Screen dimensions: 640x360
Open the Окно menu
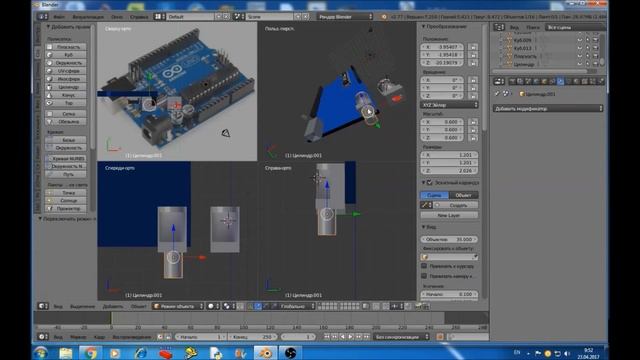pyautogui.click(x=117, y=17)
